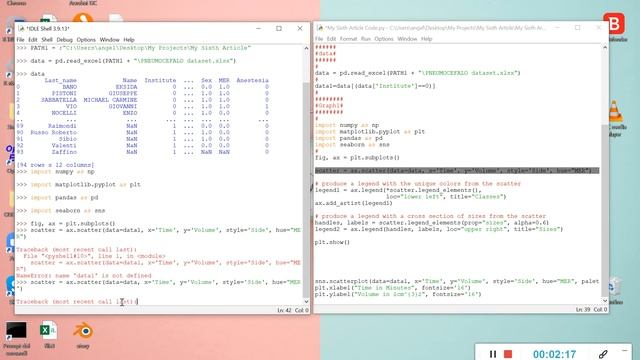This screenshot has height=360, width=640.
Task: Open the Recycle Bin desktop icon
Action: point(615,287)
